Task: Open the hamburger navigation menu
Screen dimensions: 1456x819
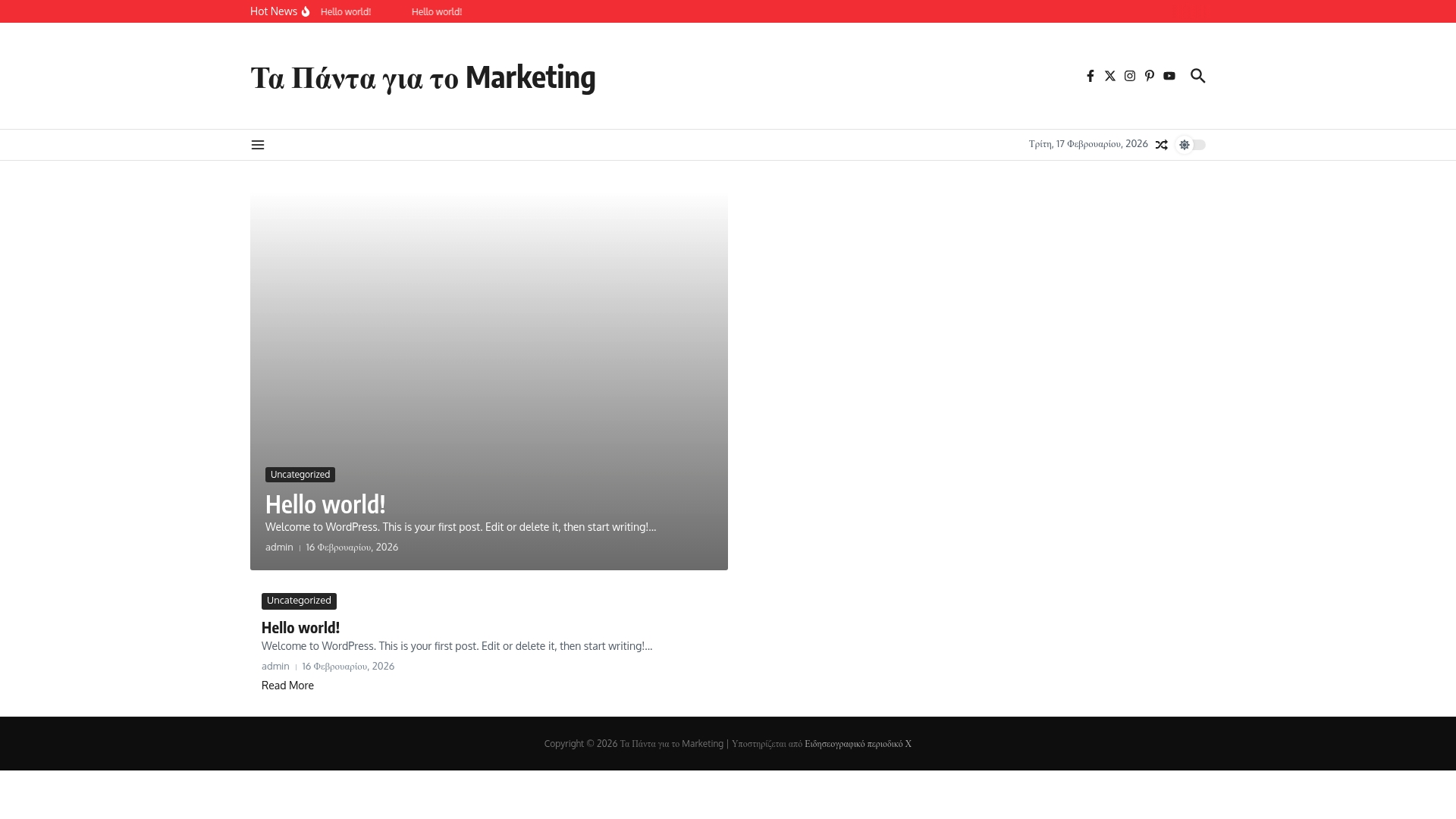Action: click(258, 145)
